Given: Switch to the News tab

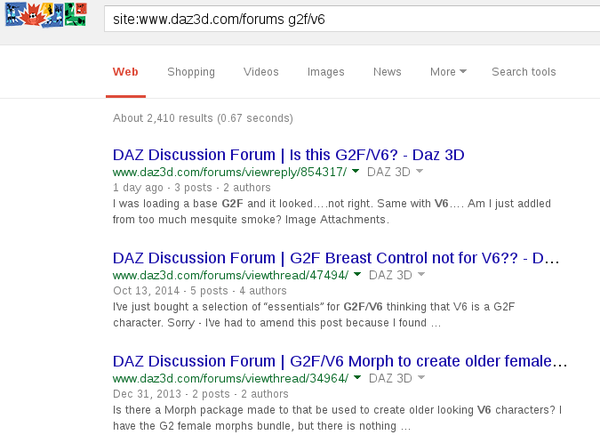Looking at the screenshot, I should coord(387,72).
